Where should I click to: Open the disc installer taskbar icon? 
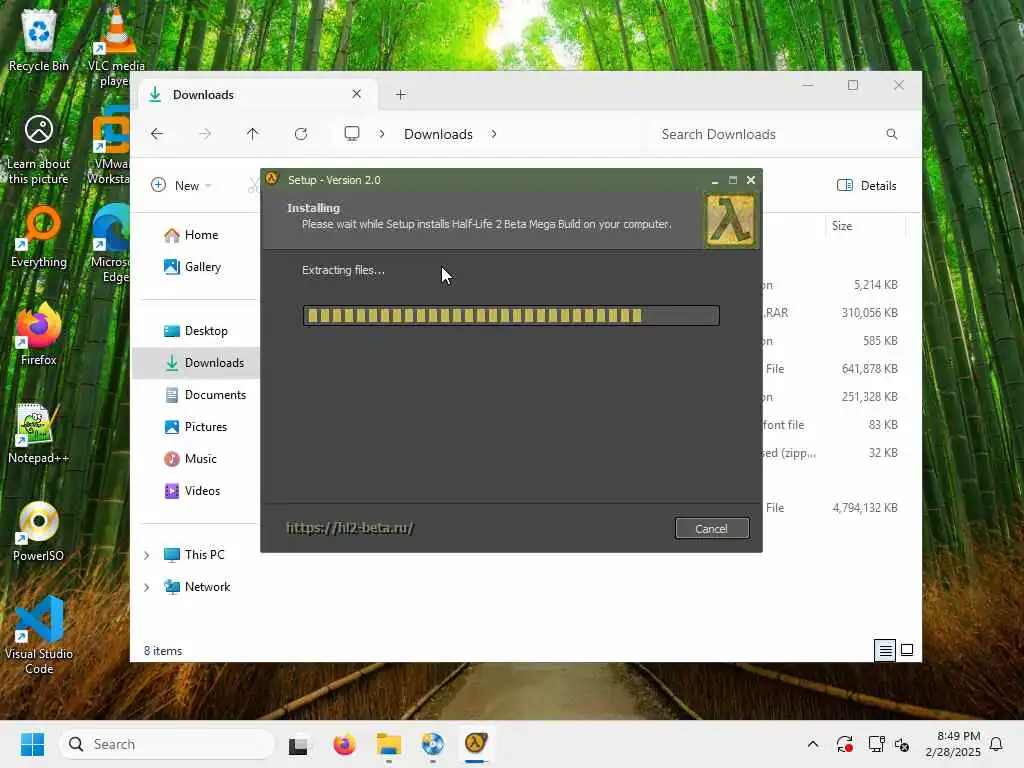click(432, 744)
